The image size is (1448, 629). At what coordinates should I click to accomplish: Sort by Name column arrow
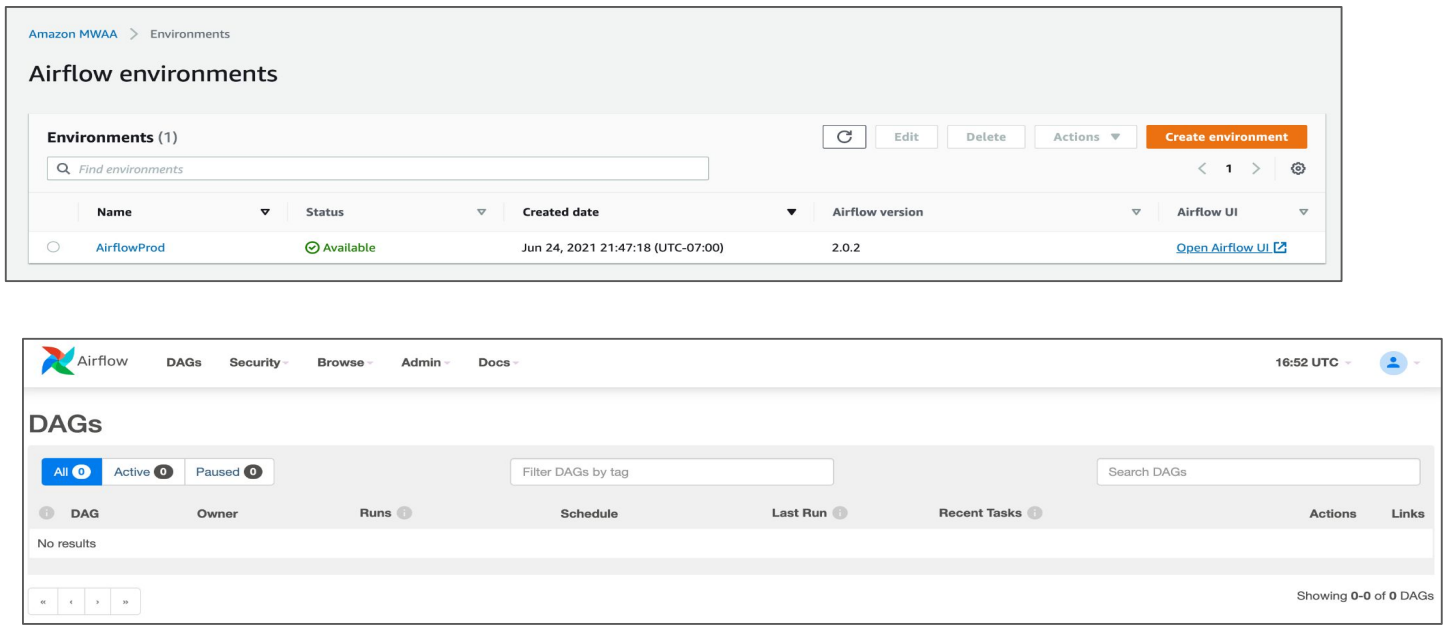pyautogui.click(x=265, y=212)
